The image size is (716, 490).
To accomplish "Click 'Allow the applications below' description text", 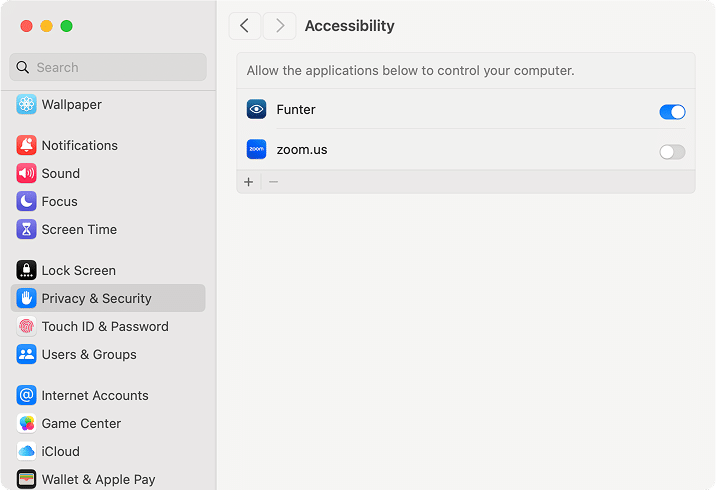I will click(411, 71).
